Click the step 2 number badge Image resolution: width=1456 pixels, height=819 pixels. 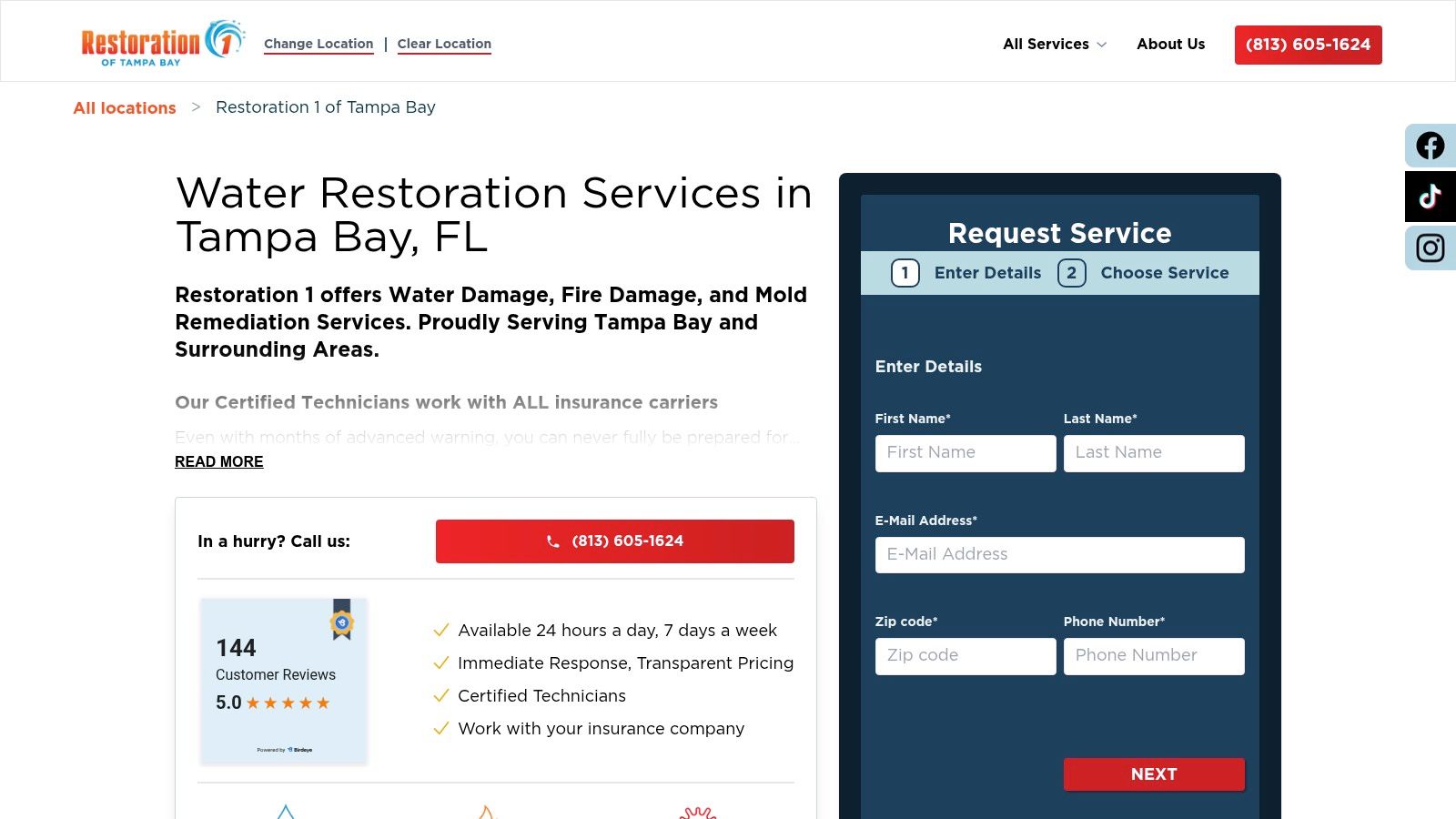pos(1072,273)
